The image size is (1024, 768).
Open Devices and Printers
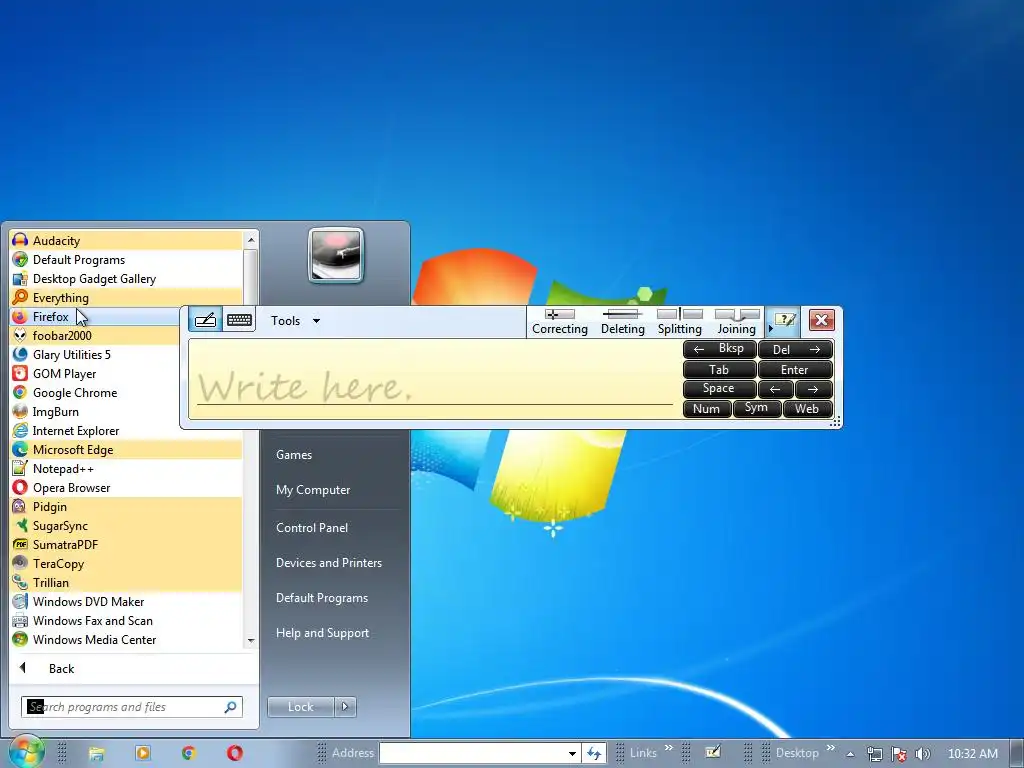point(328,563)
